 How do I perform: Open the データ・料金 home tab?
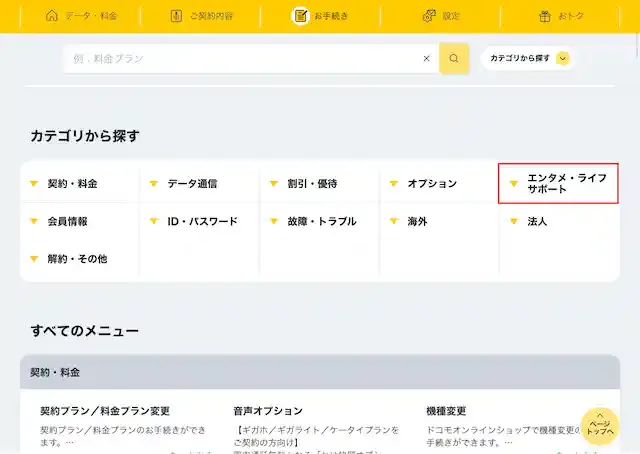81,16
